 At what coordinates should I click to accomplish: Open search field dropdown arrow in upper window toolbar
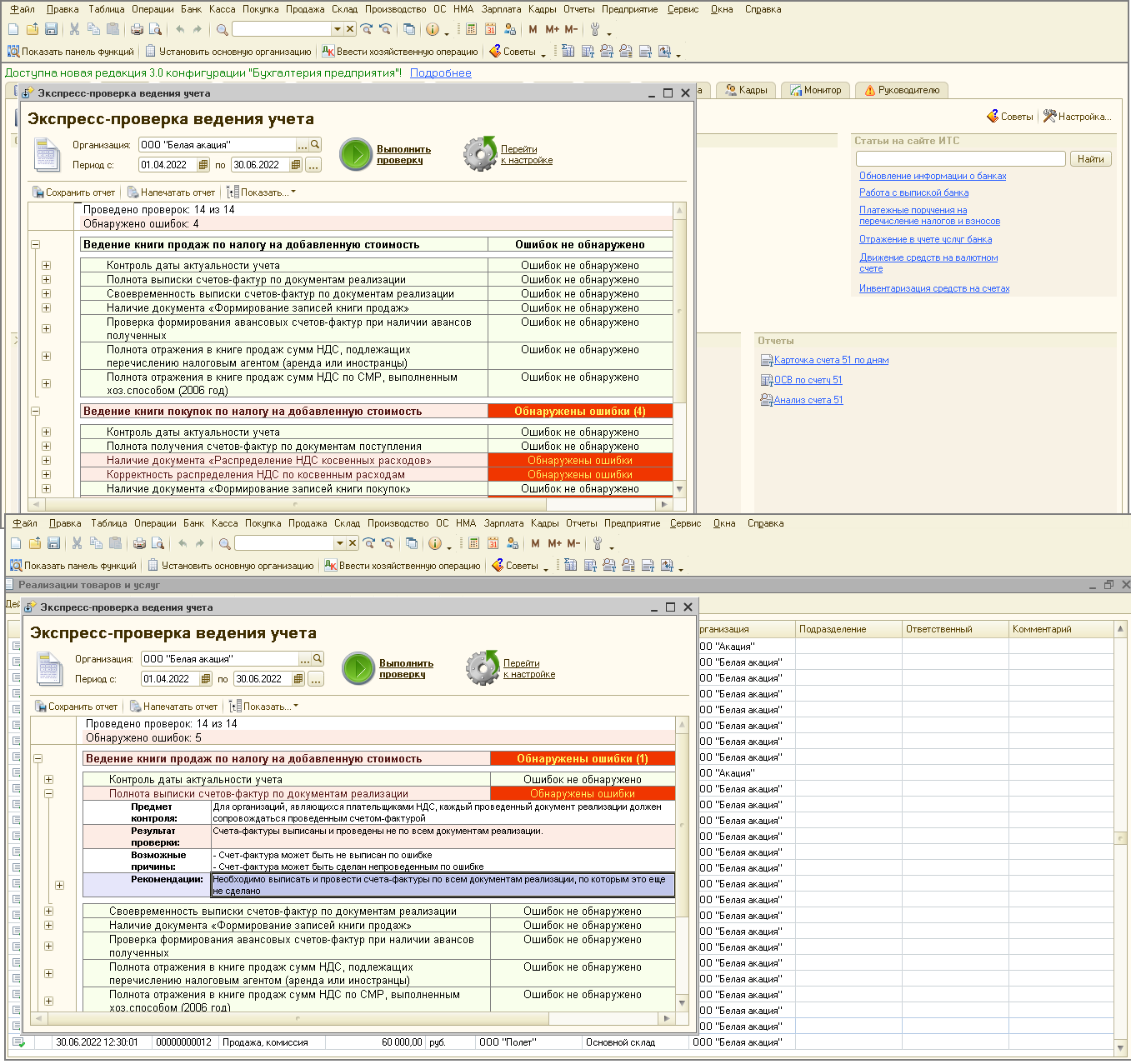click(x=338, y=29)
